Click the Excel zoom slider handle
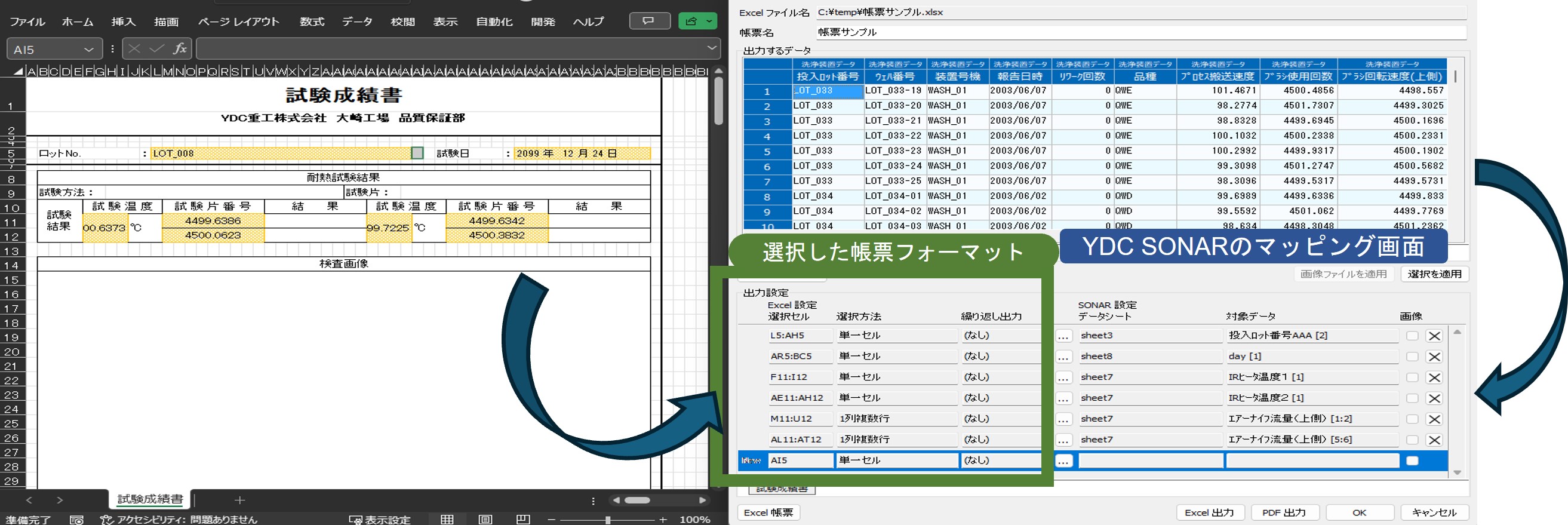This screenshot has width=1568, height=525. click(x=607, y=520)
